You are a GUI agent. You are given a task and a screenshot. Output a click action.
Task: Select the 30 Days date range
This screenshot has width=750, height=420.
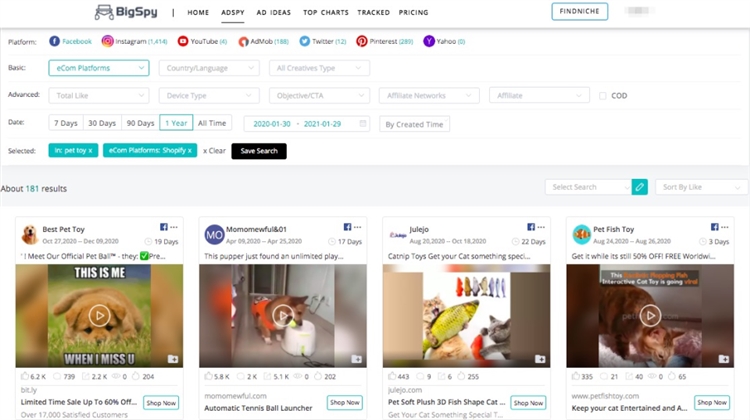point(102,123)
